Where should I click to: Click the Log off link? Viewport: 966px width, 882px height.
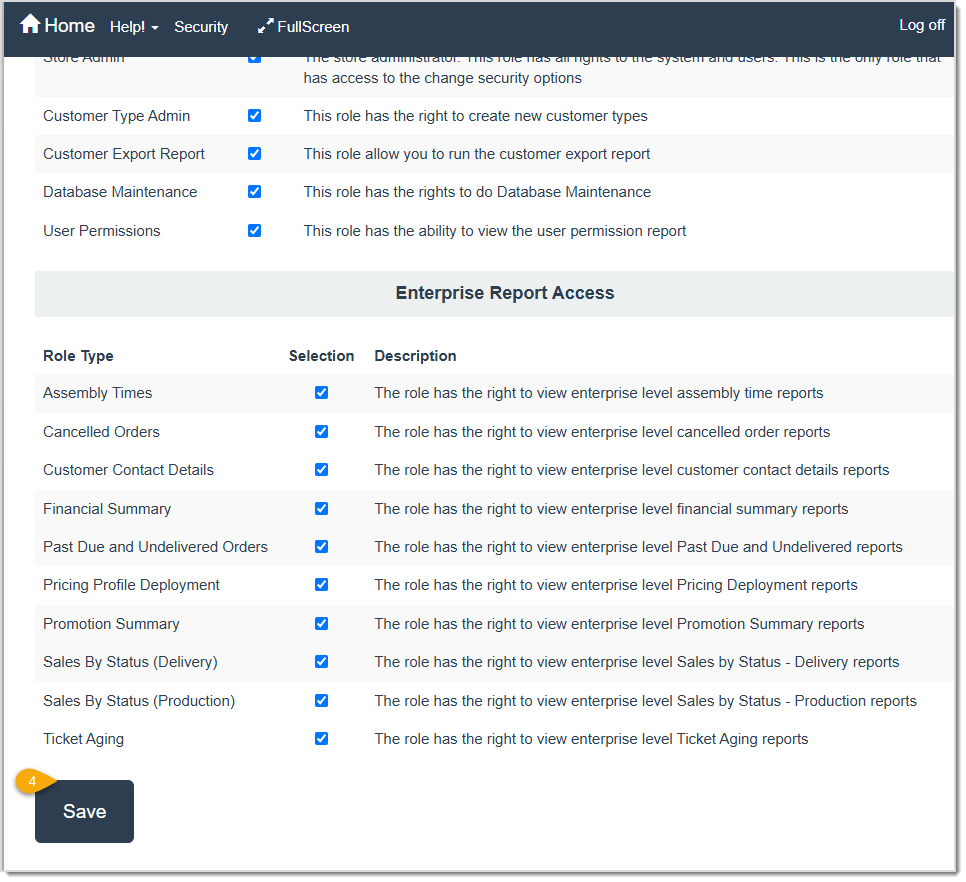point(920,24)
